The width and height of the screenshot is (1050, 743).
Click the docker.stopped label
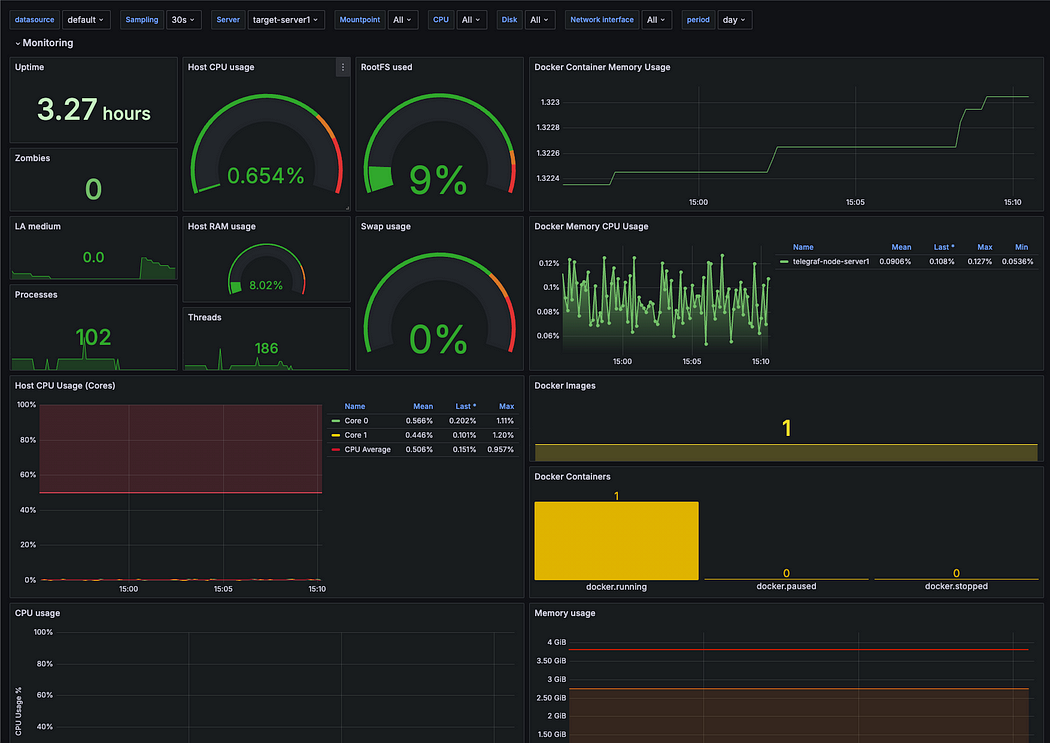[x=956, y=586]
